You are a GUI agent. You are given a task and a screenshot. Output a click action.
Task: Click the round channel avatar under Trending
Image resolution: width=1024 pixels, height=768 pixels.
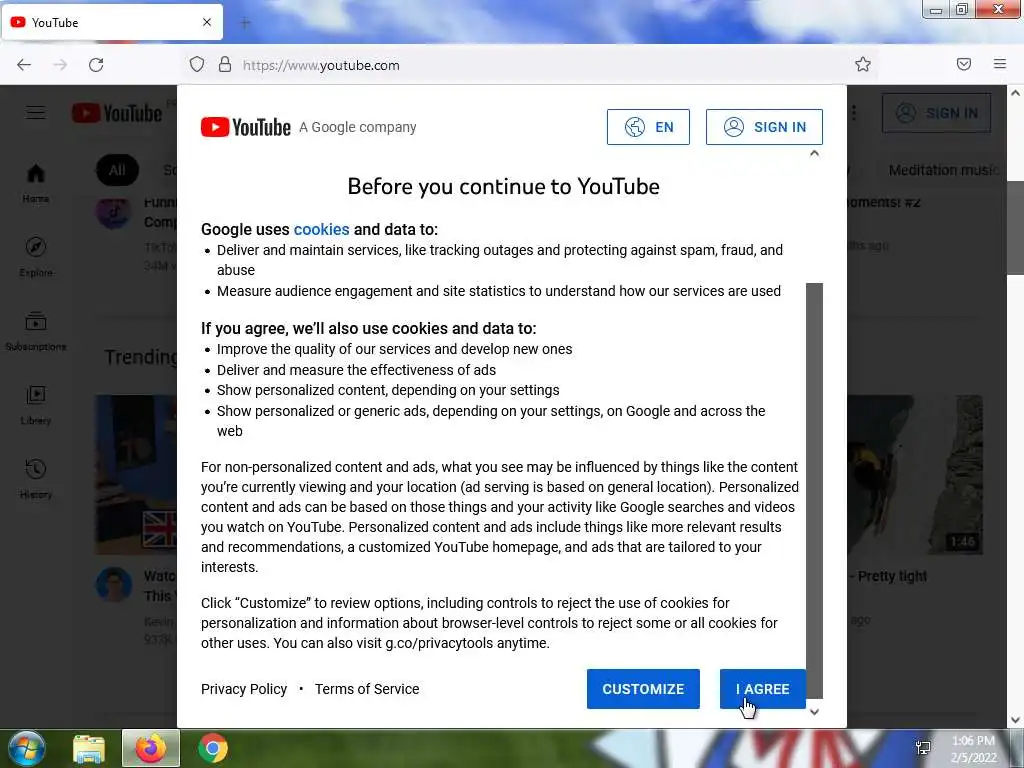tap(114, 585)
